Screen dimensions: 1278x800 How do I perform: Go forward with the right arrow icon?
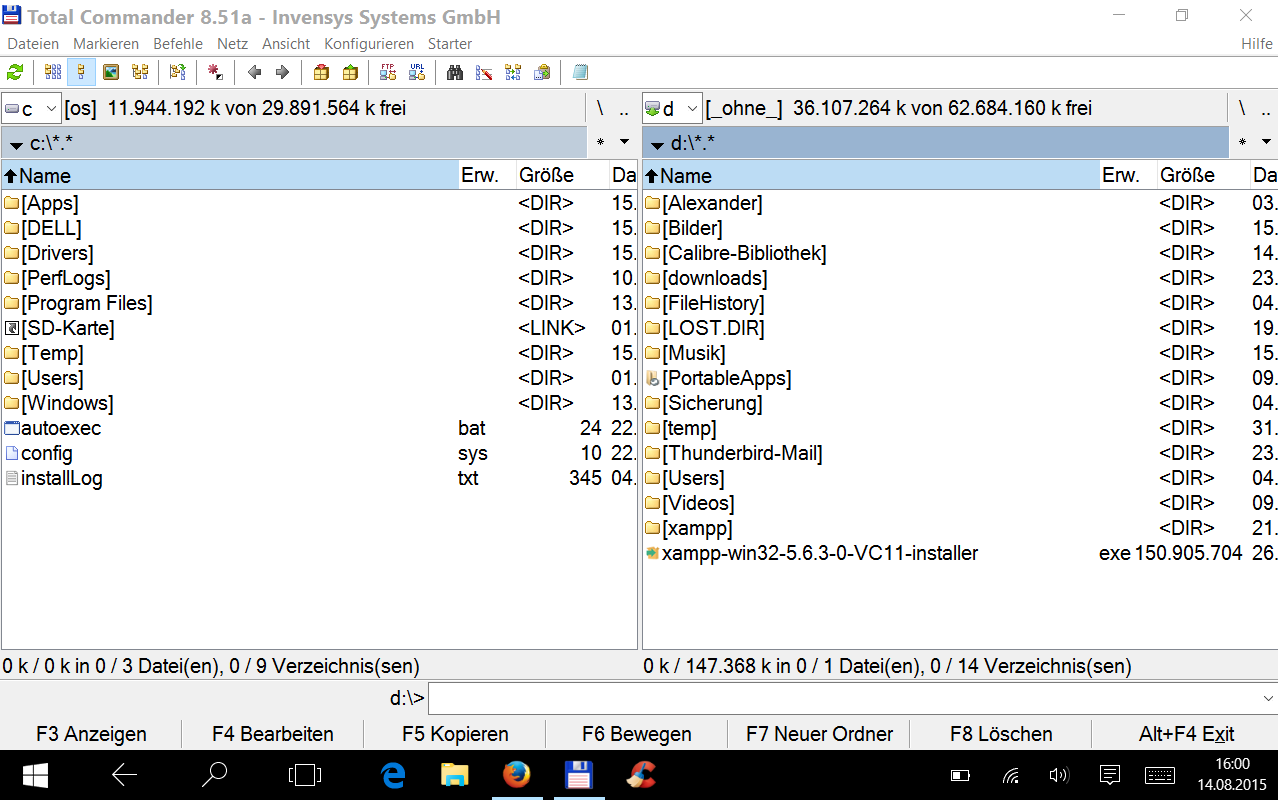tap(283, 72)
